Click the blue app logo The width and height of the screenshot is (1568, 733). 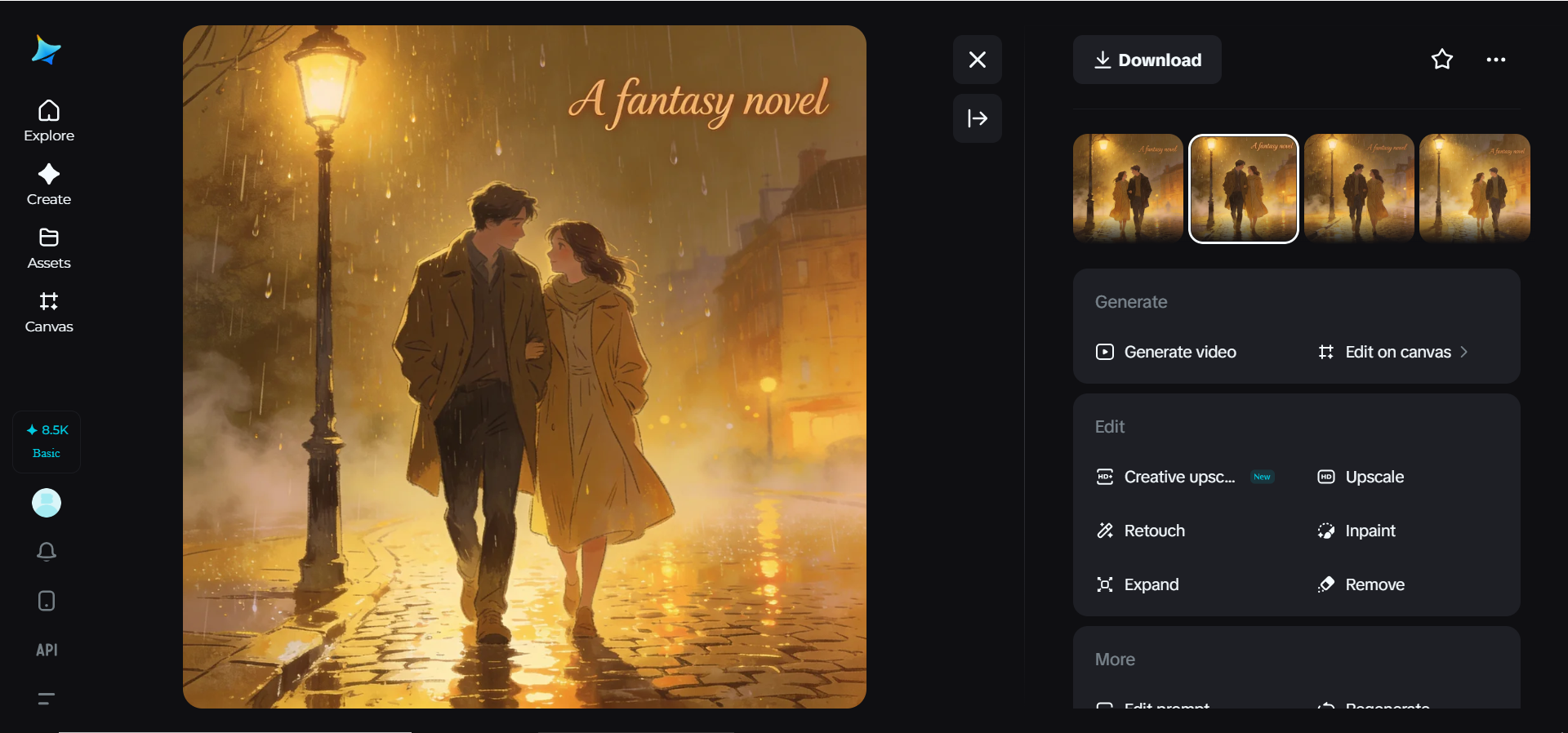(47, 51)
